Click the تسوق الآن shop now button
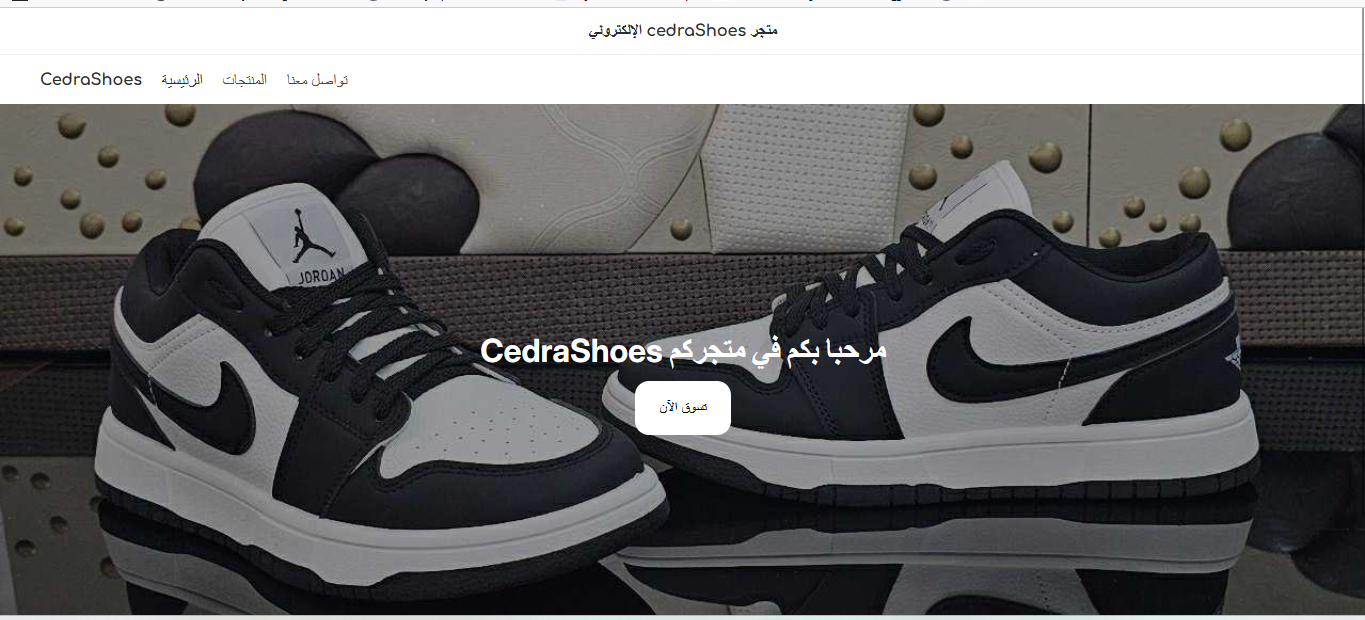 click(x=683, y=408)
